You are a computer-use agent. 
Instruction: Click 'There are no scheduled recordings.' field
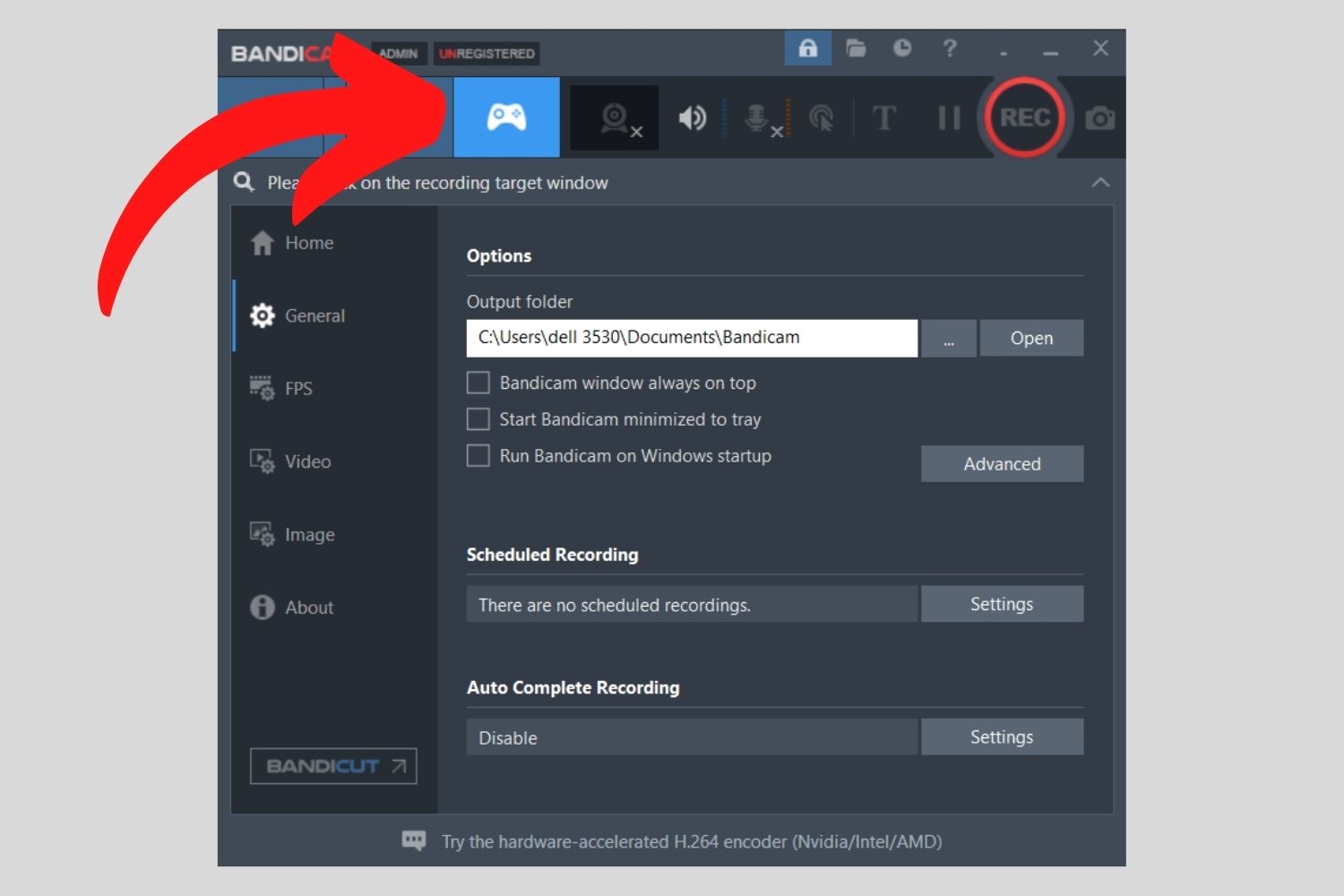point(692,605)
